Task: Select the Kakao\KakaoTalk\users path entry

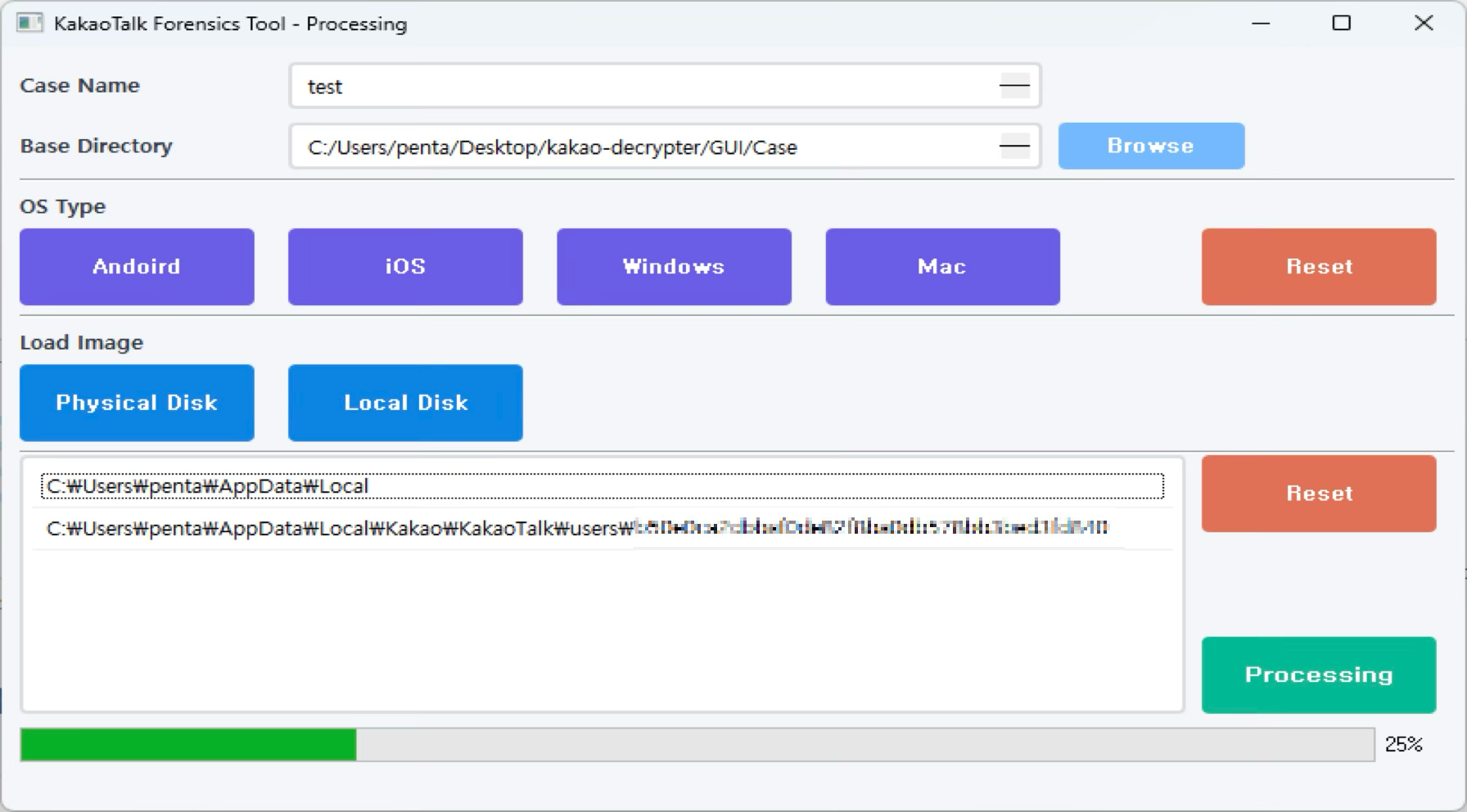Action: point(602,528)
